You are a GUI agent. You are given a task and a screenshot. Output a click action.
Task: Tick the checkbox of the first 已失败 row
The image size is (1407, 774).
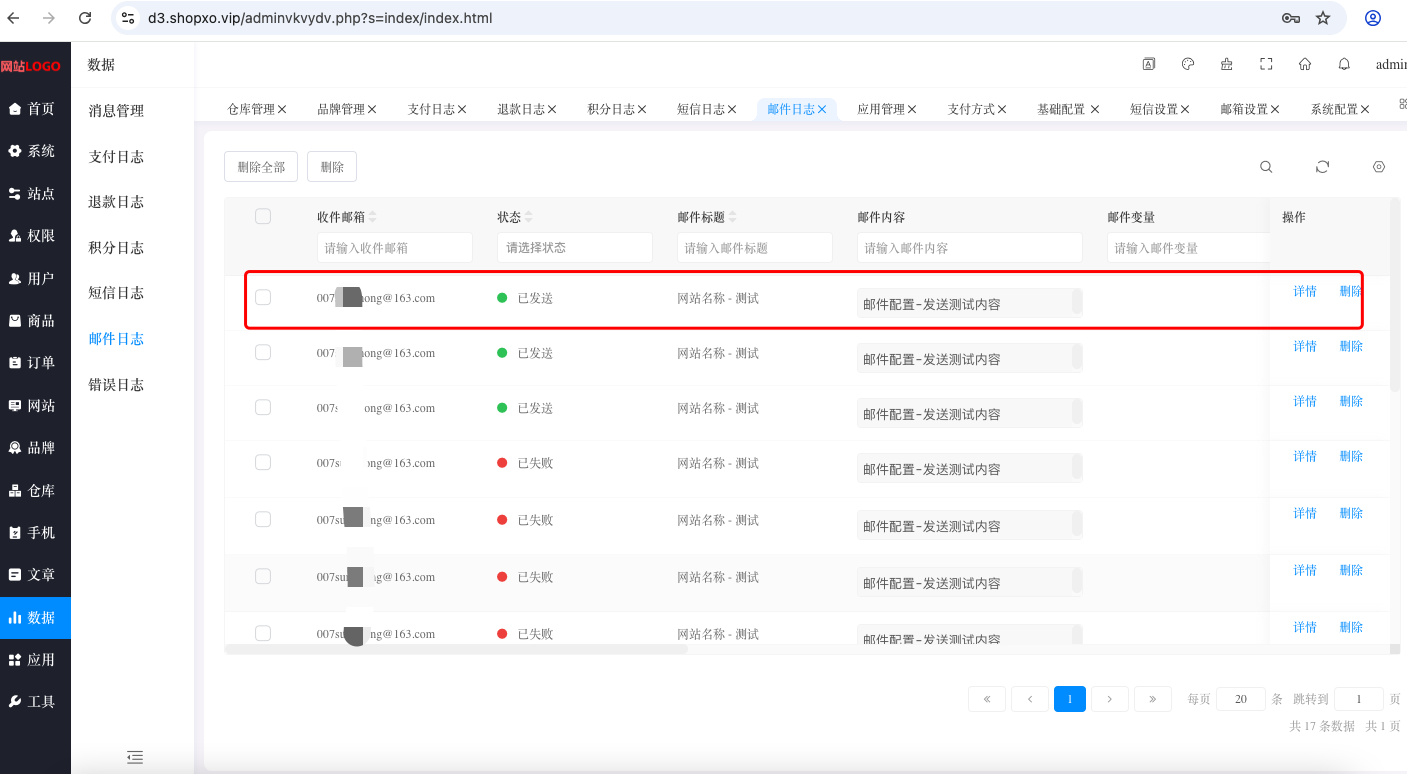coord(263,462)
